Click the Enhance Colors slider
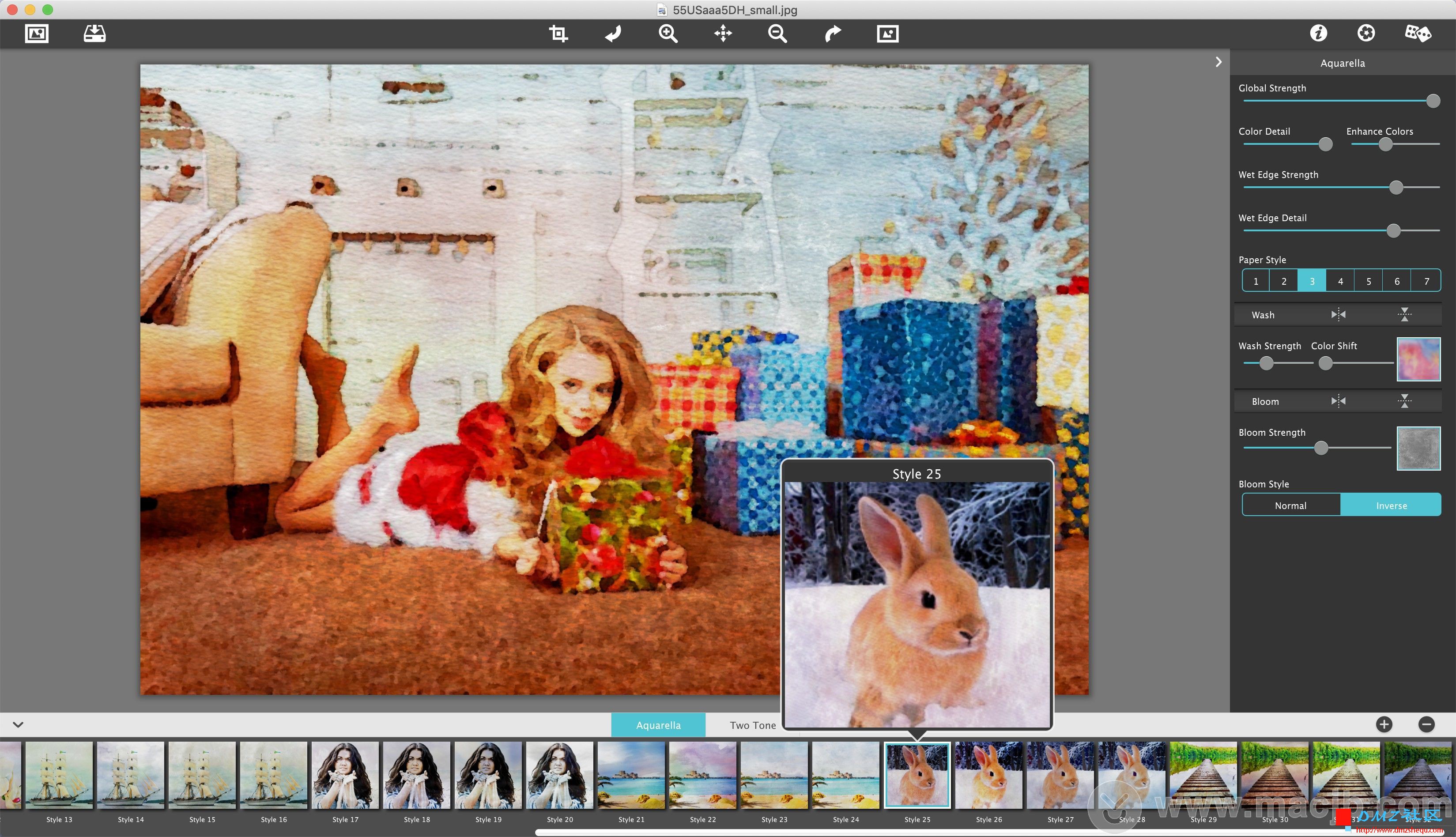Viewport: 1456px width, 837px height. (1395, 144)
